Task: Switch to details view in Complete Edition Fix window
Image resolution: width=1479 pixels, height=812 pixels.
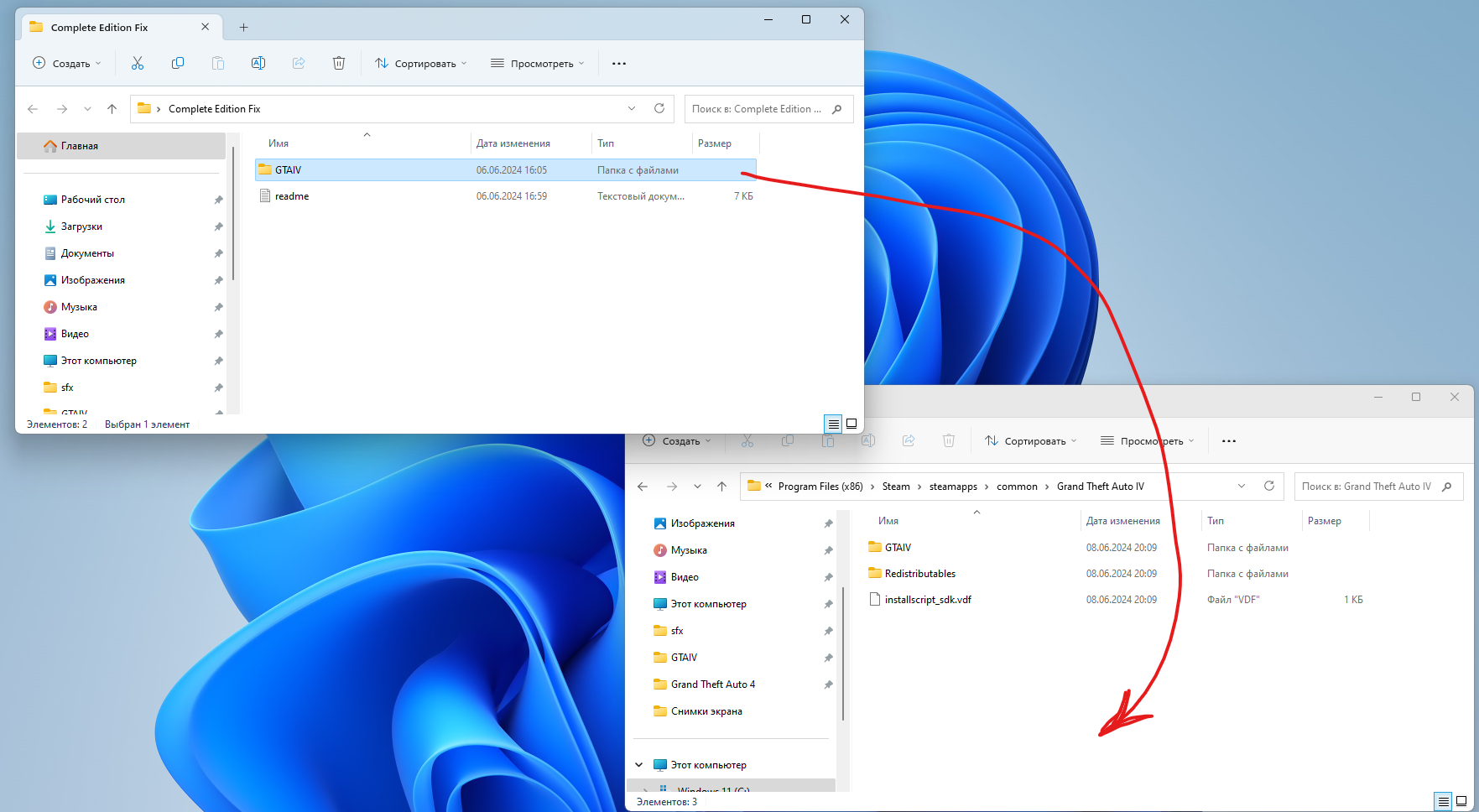Action: pos(833,424)
